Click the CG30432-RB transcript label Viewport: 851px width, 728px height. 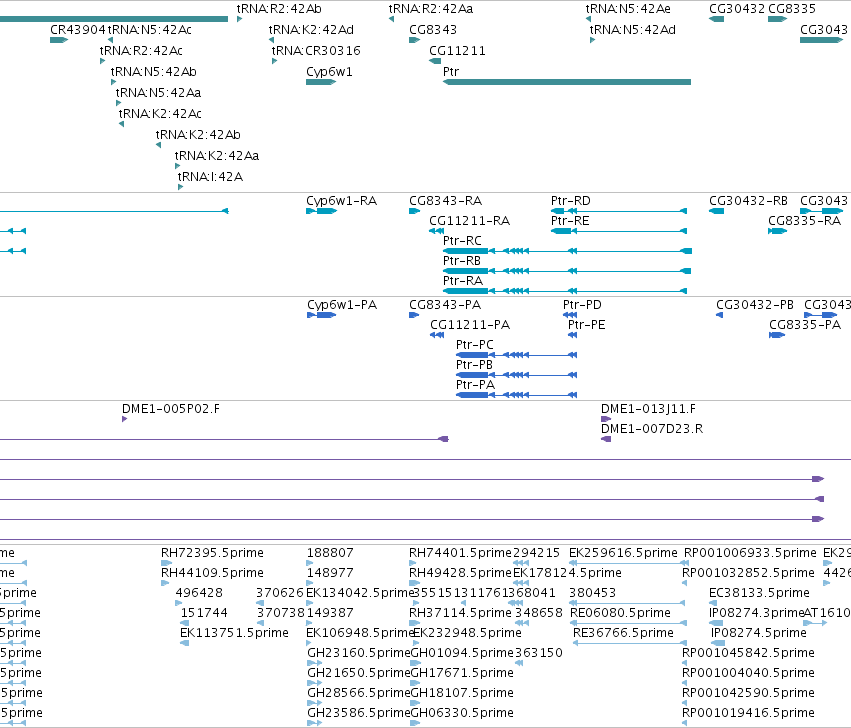point(748,201)
